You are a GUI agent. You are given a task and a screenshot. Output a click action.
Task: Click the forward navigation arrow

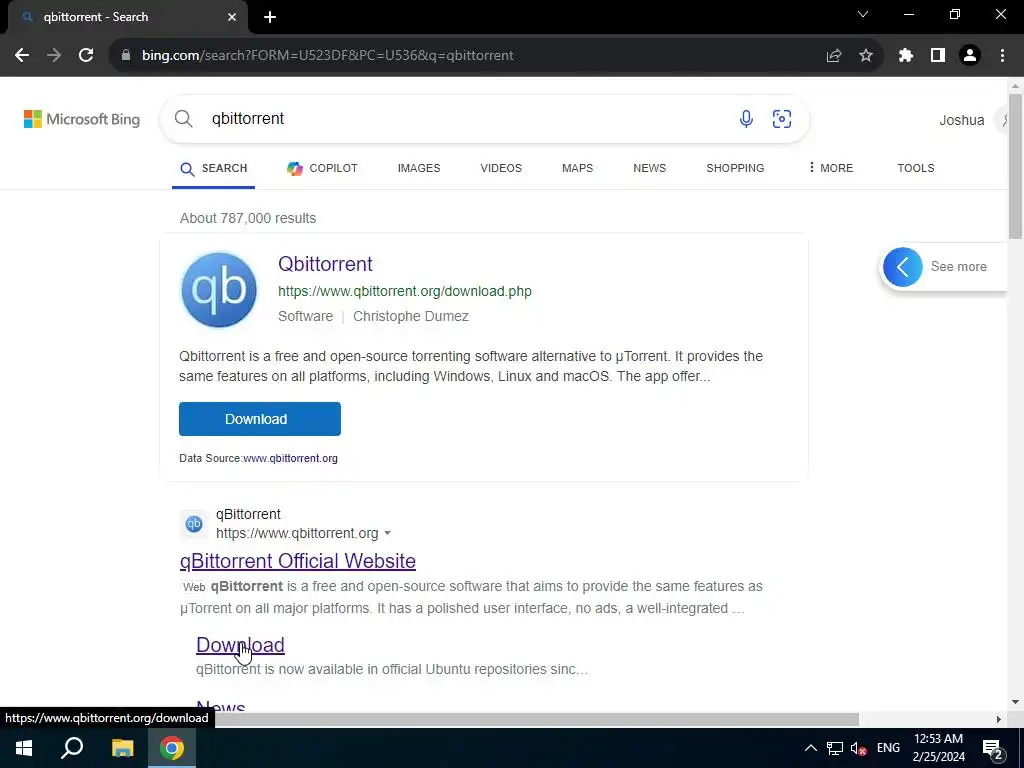point(54,56)
